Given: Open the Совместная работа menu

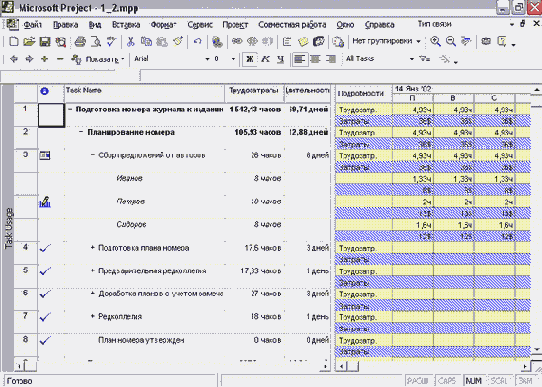Looking at the screenshot, I should (x=292, y=25).
